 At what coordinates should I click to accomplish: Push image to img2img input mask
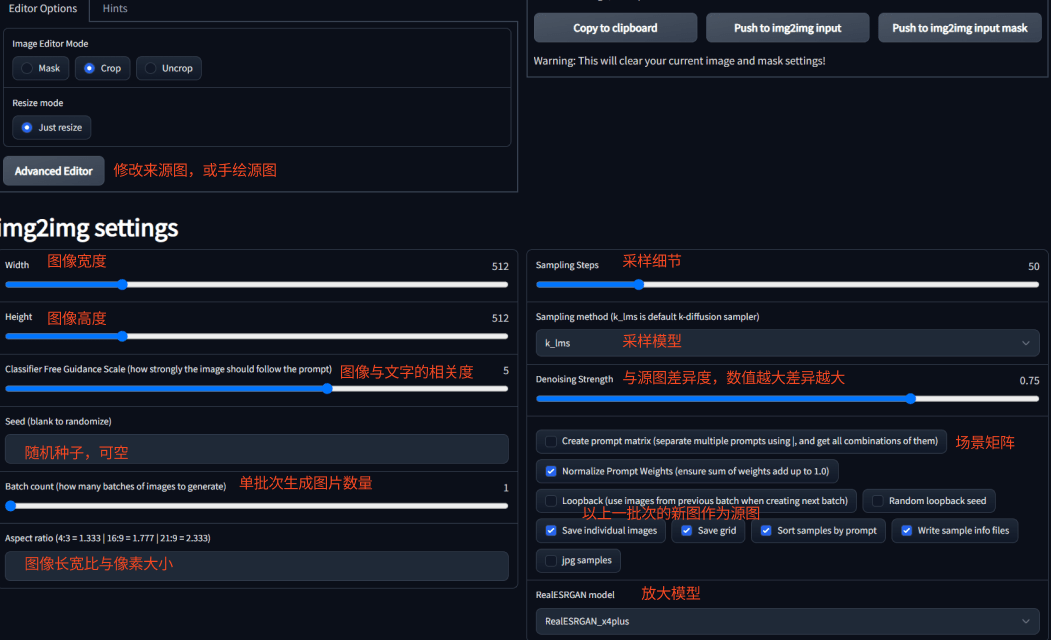click(x=959, y=27)
